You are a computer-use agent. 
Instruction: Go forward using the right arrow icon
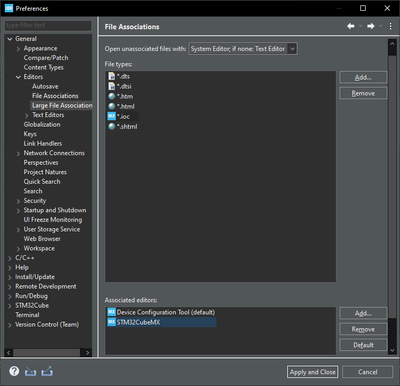371,26
